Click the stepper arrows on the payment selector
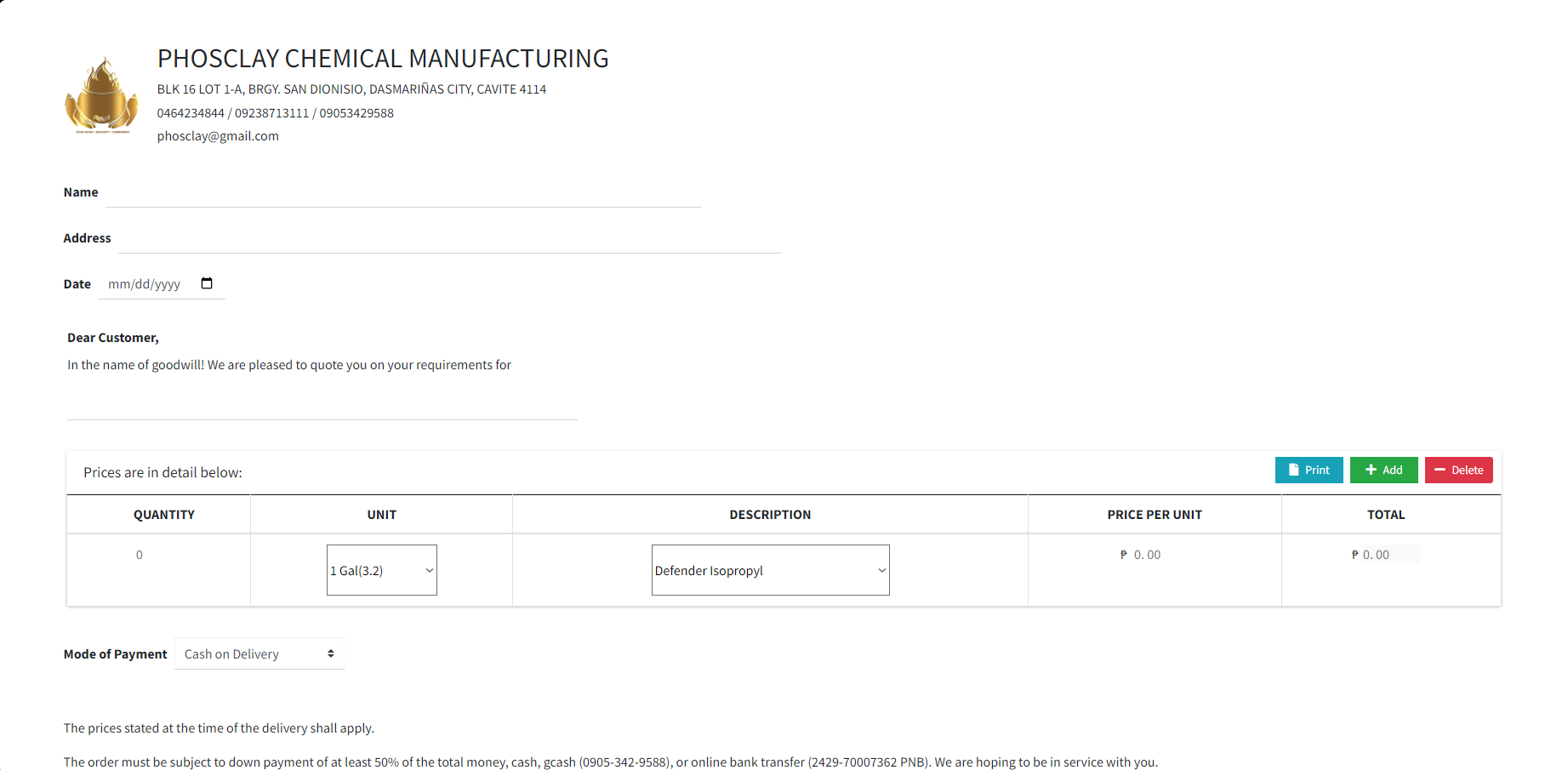The width and height of the screenshot is (1568, 770). coord(331,653)
